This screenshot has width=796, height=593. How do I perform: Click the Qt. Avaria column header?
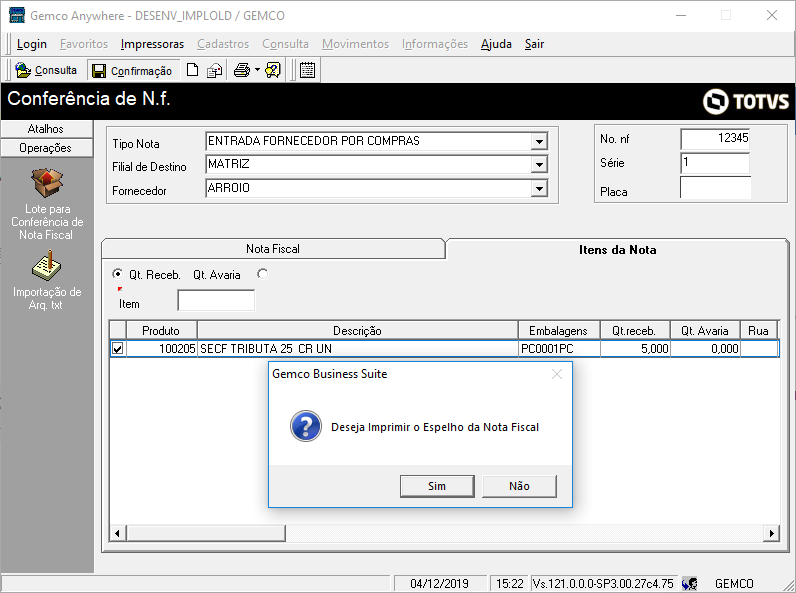pos(705,331)
